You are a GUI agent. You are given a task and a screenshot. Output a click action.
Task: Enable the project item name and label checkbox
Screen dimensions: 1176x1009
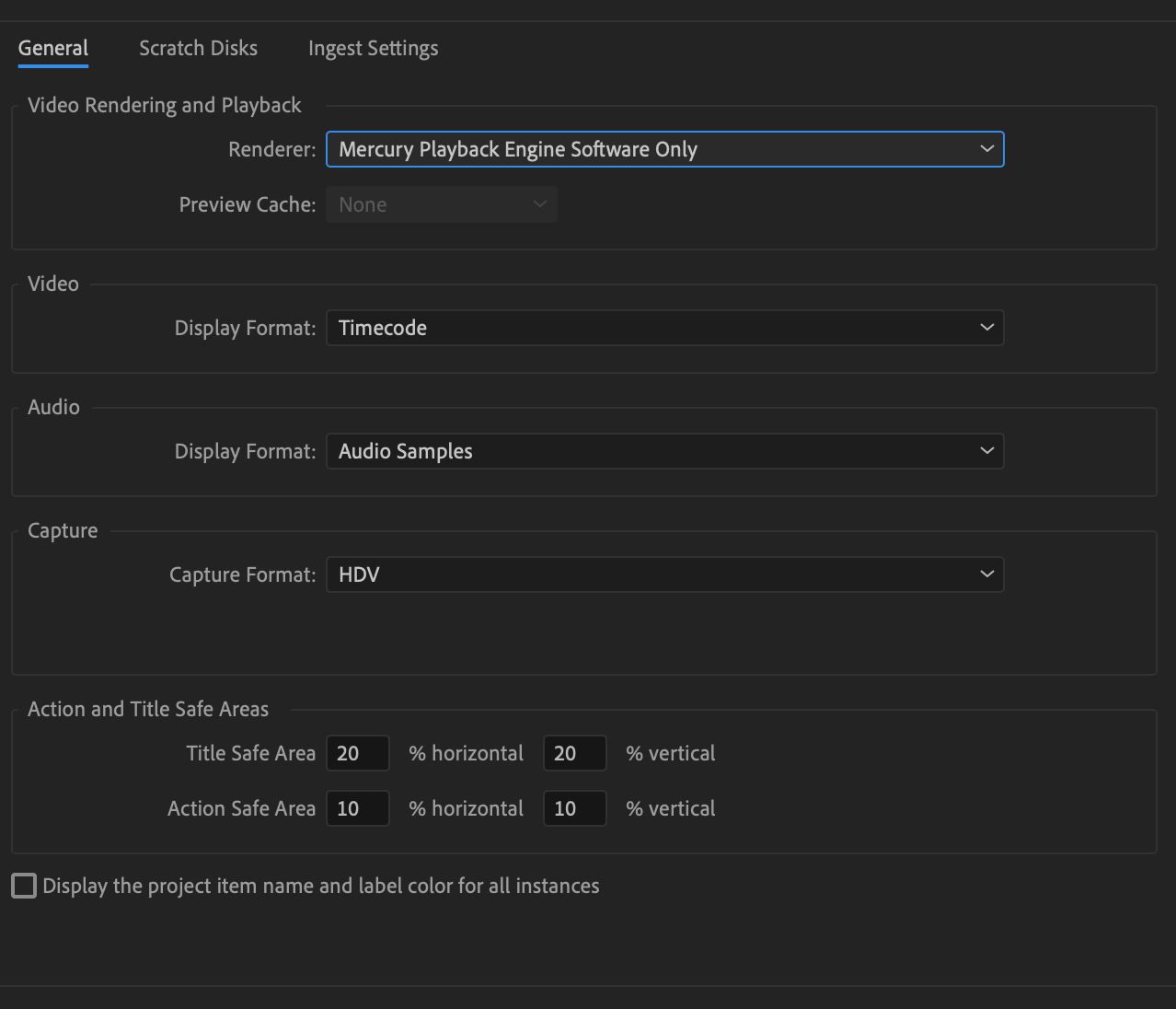point(23,885)
